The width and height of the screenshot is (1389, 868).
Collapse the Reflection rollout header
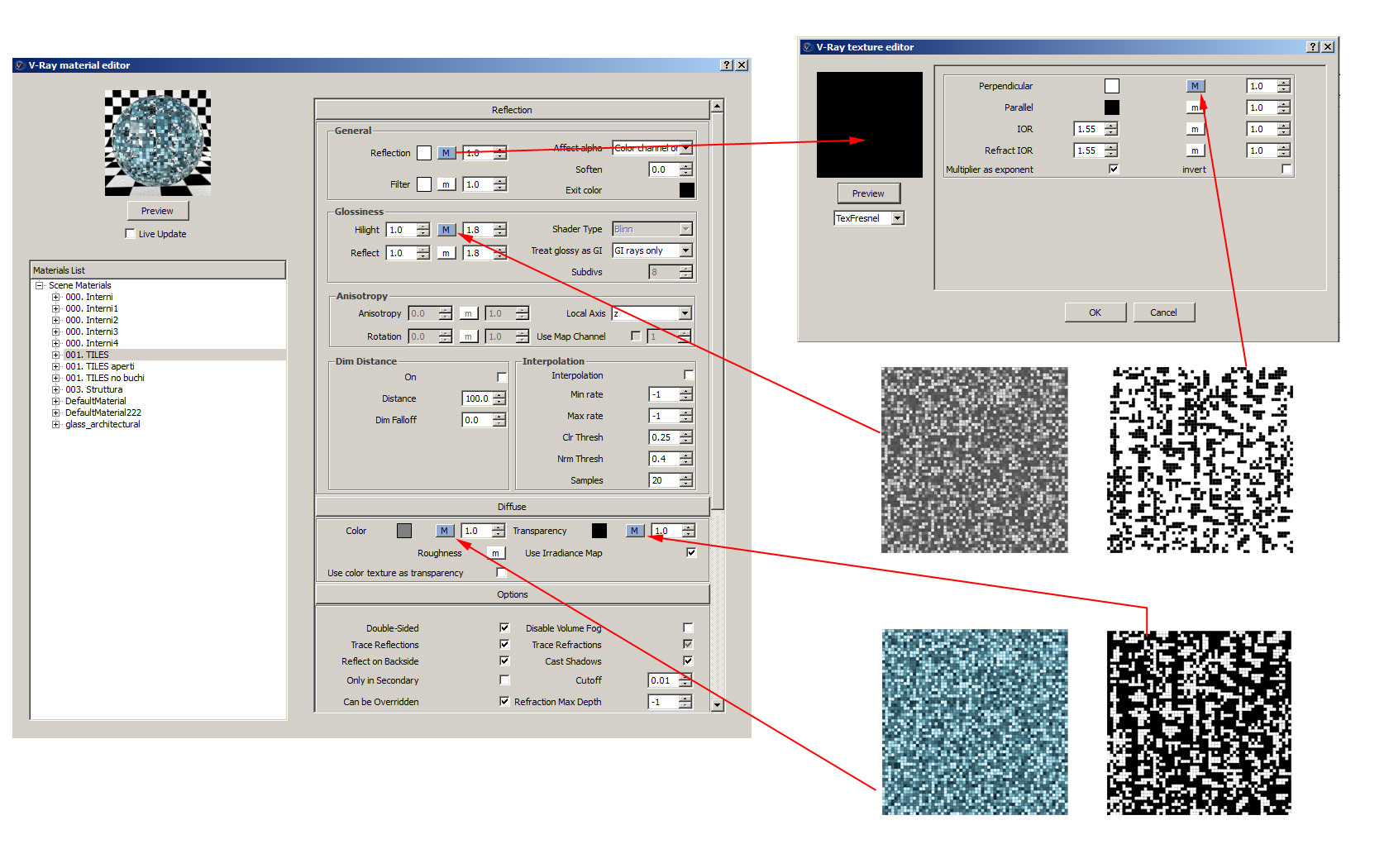click(512, 110)
